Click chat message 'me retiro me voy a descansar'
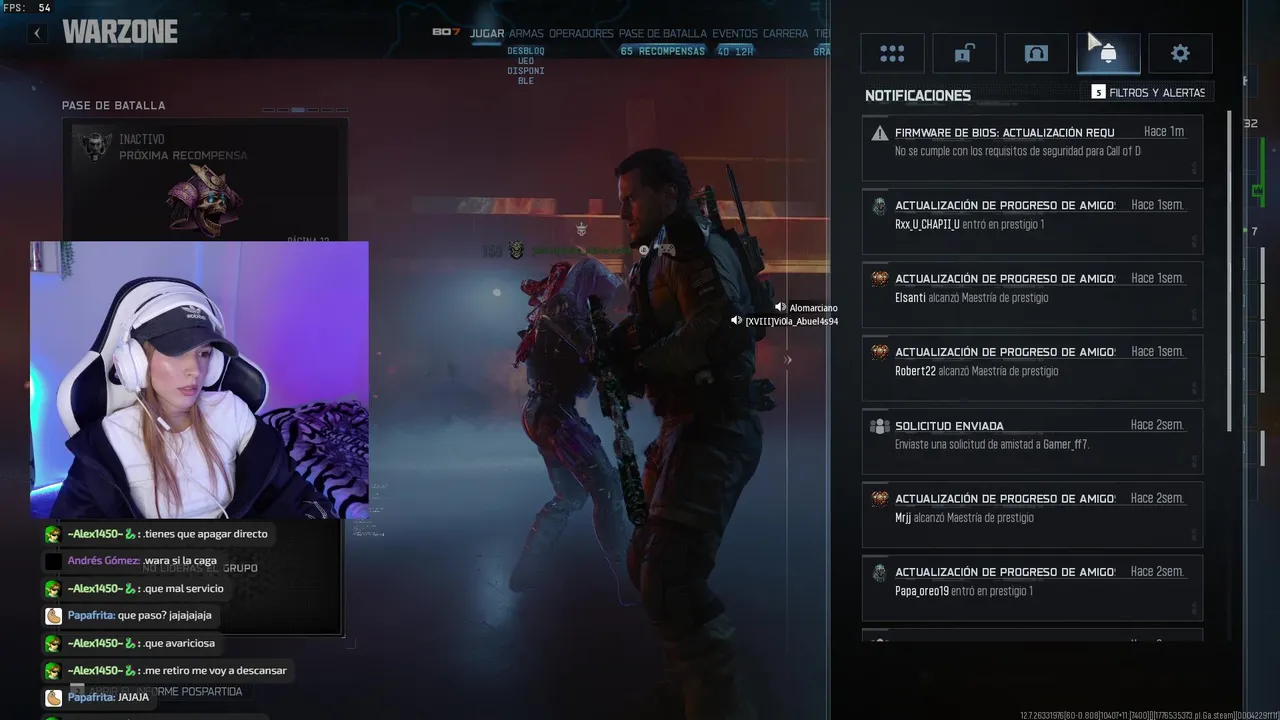 point(166,670)
